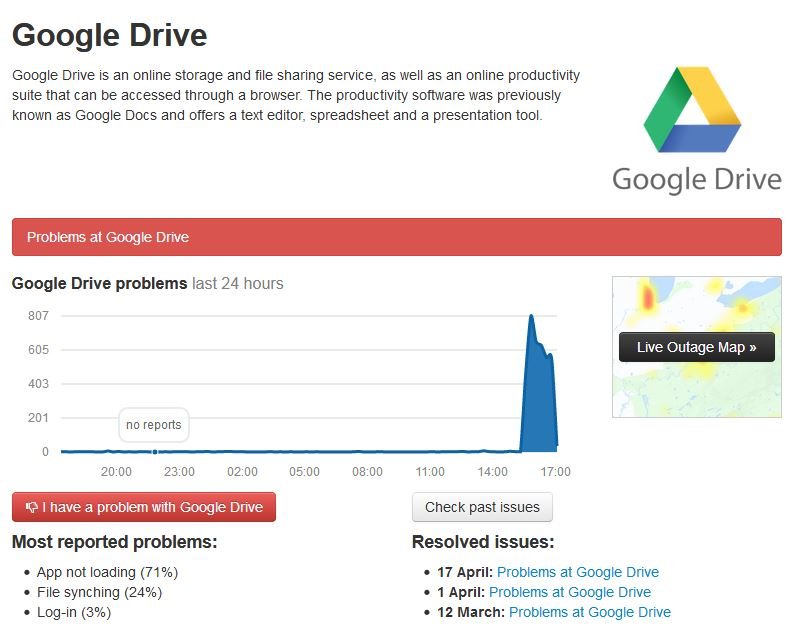Click the Google Drive page heading
Viewport: 805px width, 638px height.
click(110, 36)
